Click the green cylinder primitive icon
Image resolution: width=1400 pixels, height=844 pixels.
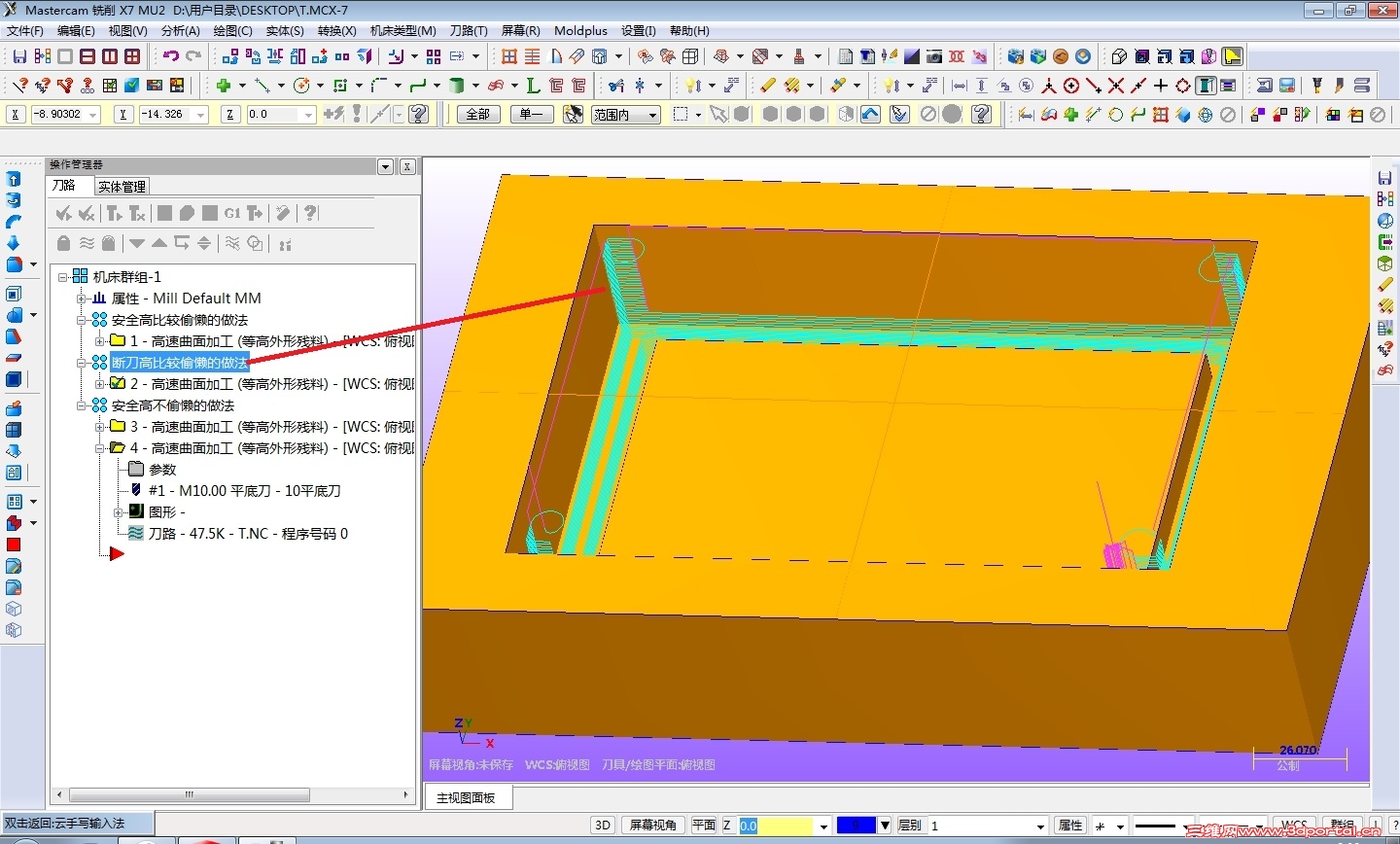pos(456,86)
